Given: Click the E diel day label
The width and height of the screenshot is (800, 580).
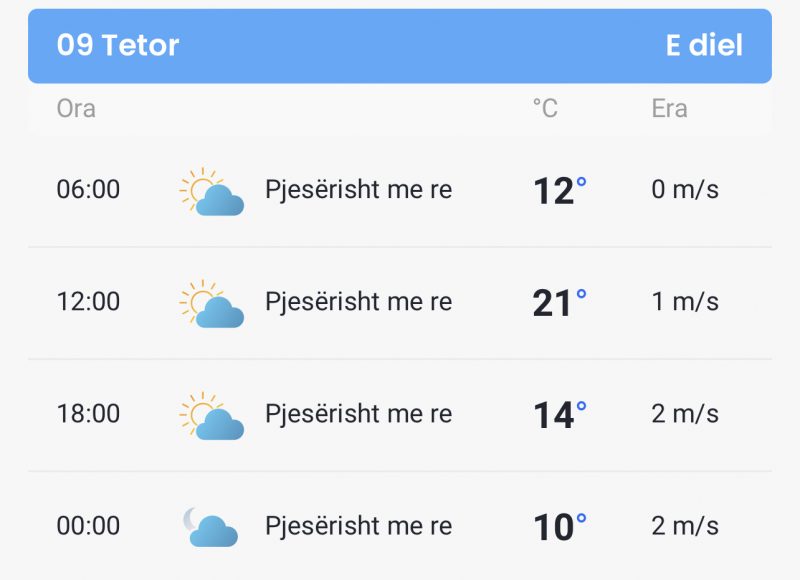Looking at the screenshot, I should click(x=704, y=45).
